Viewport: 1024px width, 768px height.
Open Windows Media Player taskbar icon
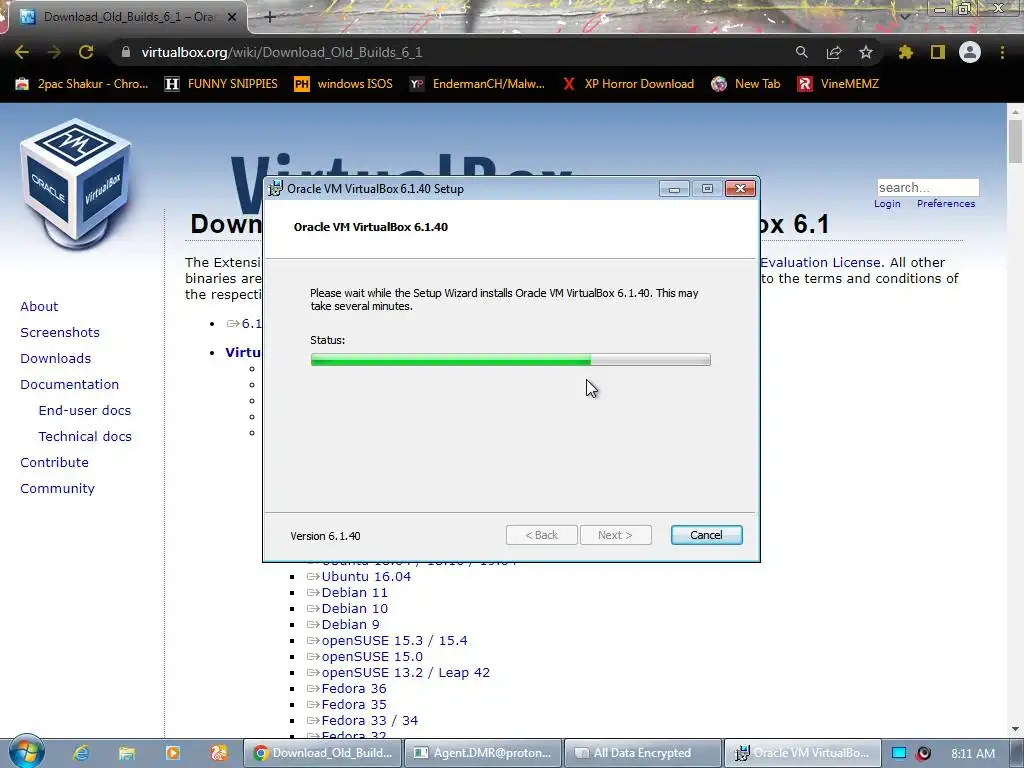tap(172, 753)
